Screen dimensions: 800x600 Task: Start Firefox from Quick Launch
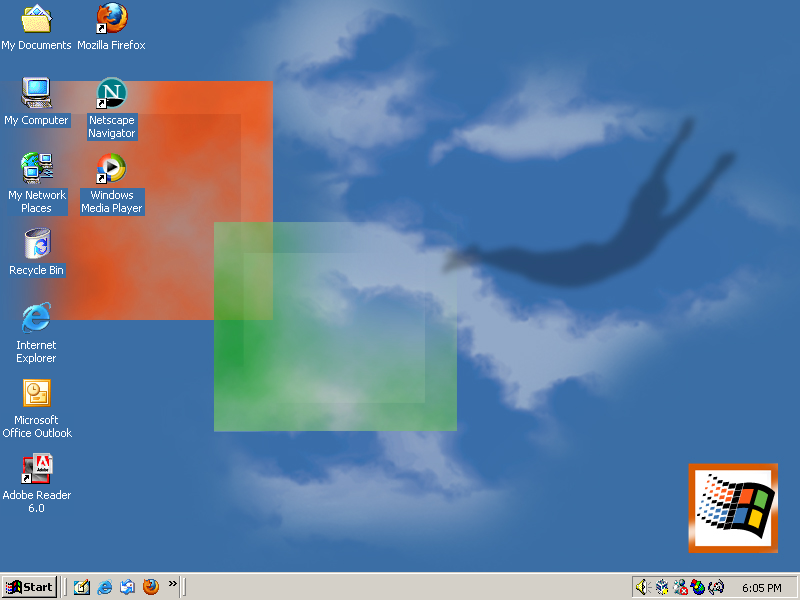click(150, 587)
